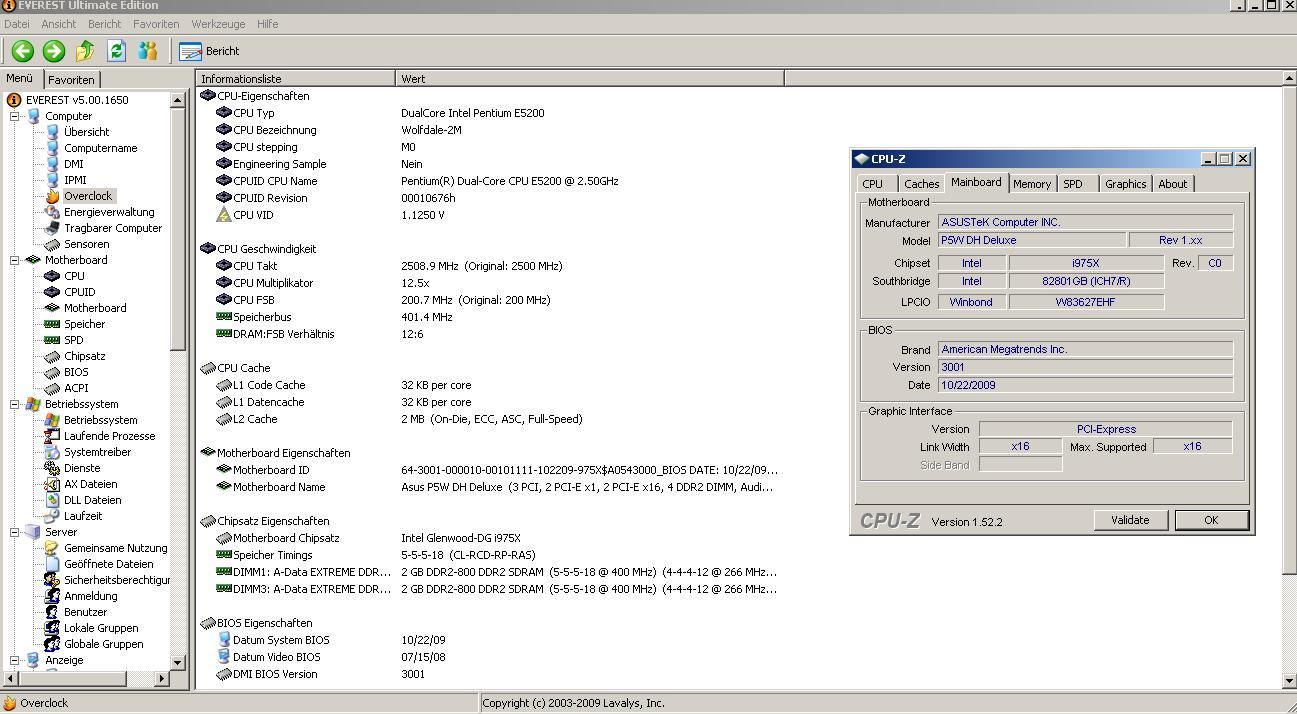This screenshot has width=1297, height=714.
Task: Click the Validate button in CPU-Z
Action: click(x=1130, y=520)
